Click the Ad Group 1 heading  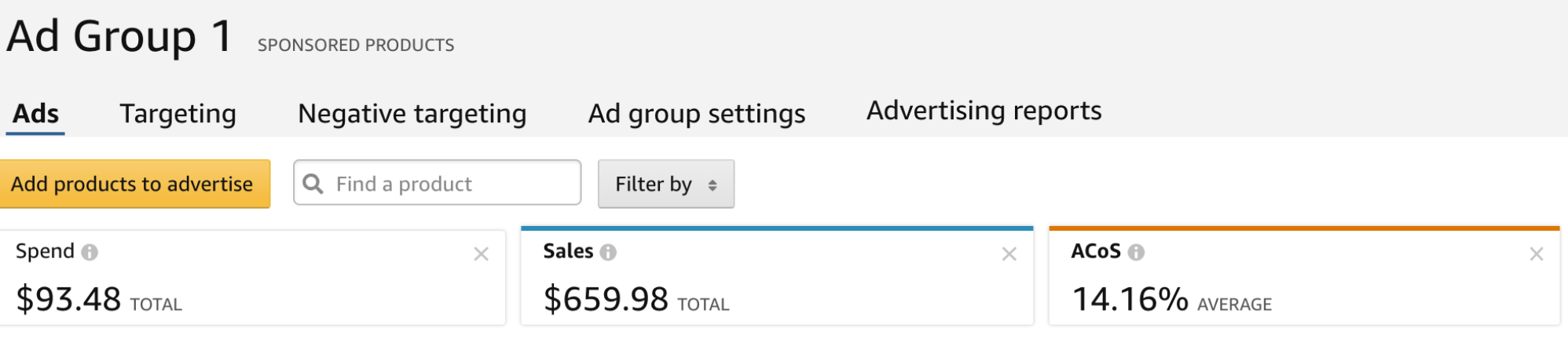click(x=119, y=37)
